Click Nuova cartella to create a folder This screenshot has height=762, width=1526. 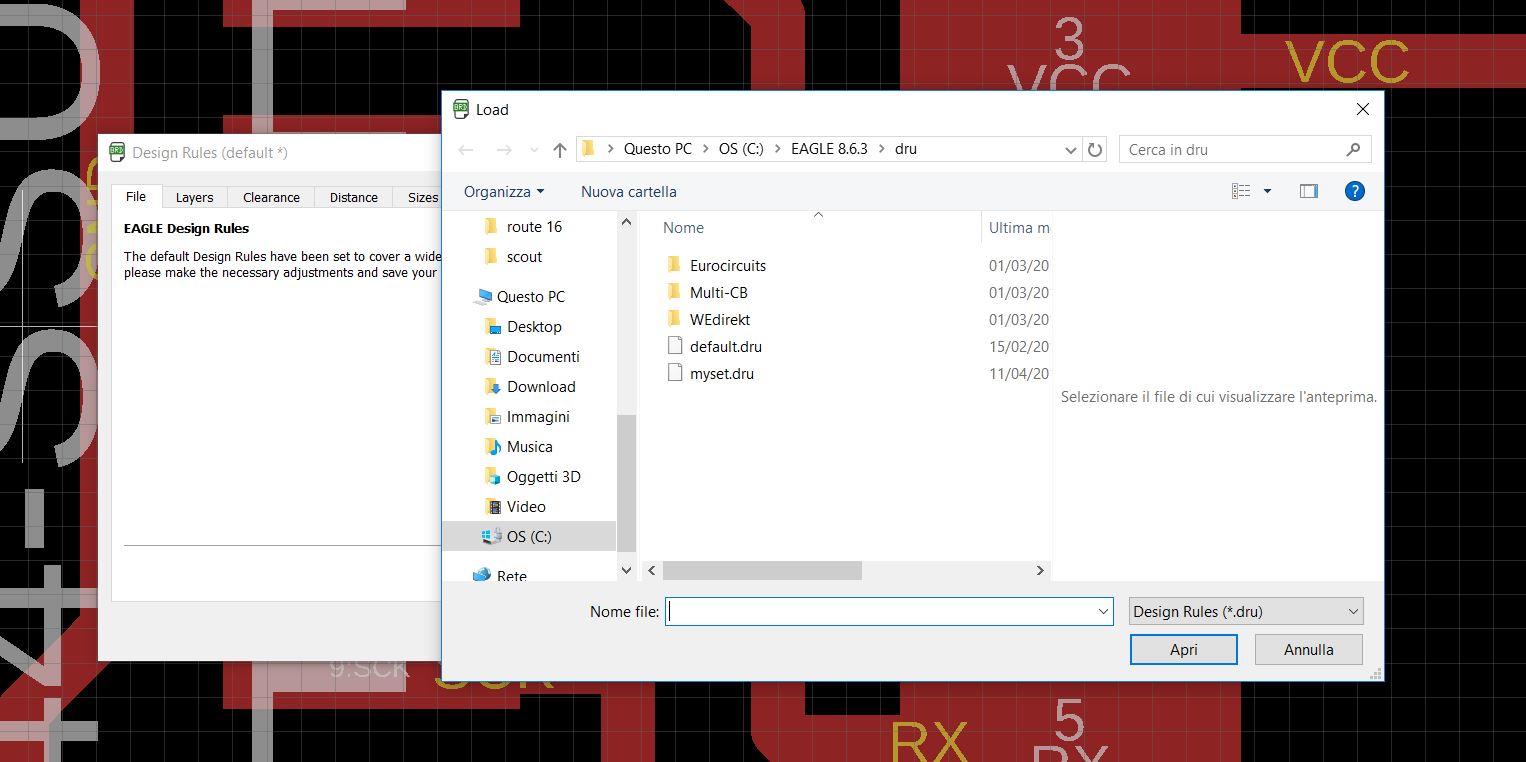coord(629,191)
